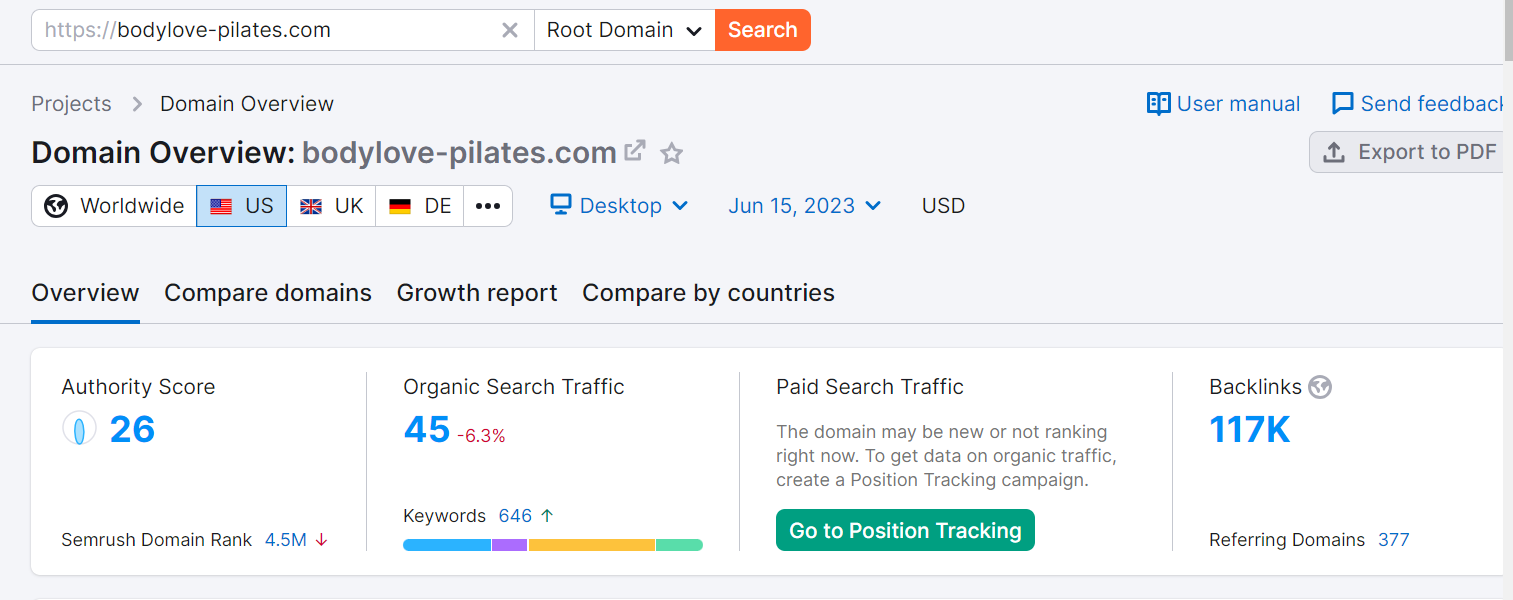The height and width of the screenshot is (600, 1513).
Task: Open the Growth report tab
Action: coord(477,292)
